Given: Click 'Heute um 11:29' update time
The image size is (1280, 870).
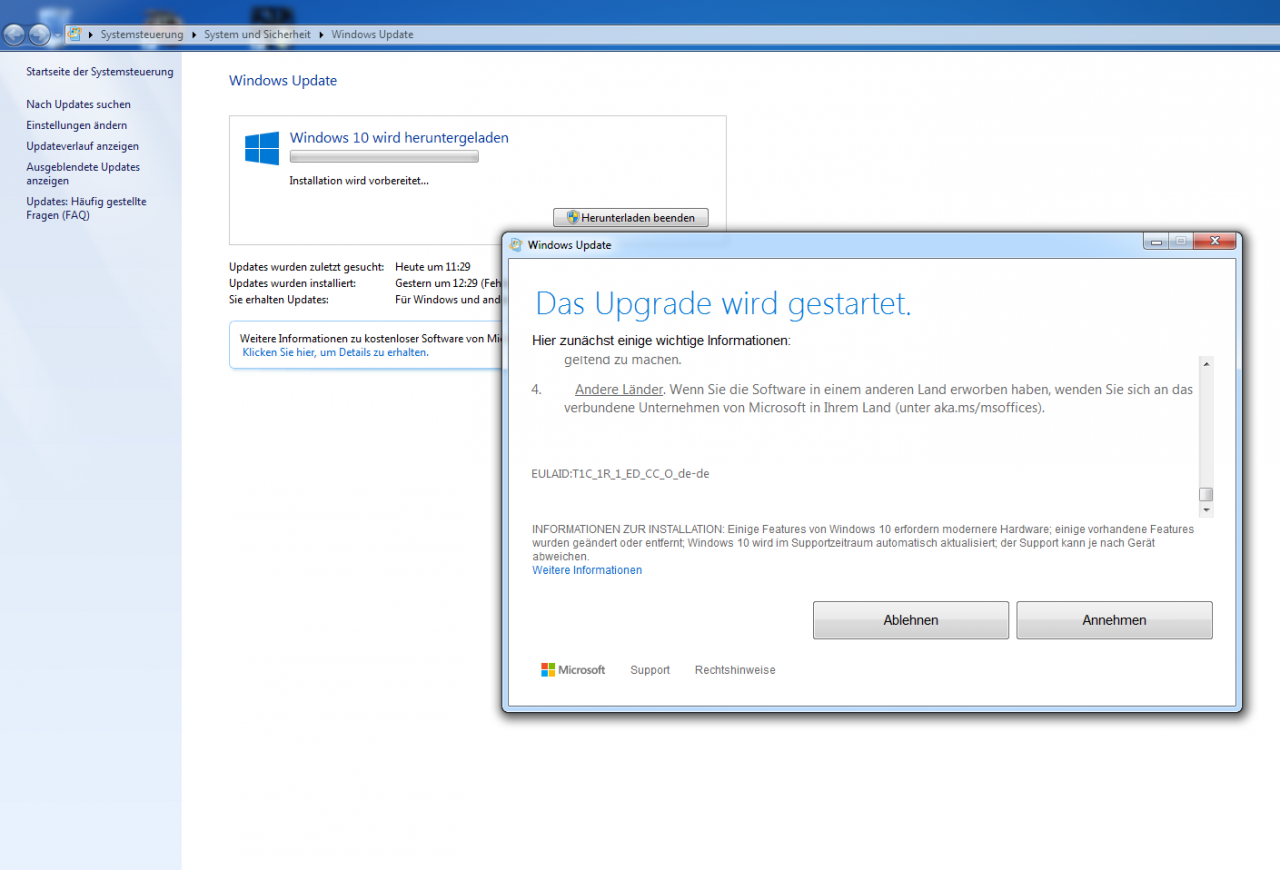Looking at the screenshot, I should click(433, 267).
